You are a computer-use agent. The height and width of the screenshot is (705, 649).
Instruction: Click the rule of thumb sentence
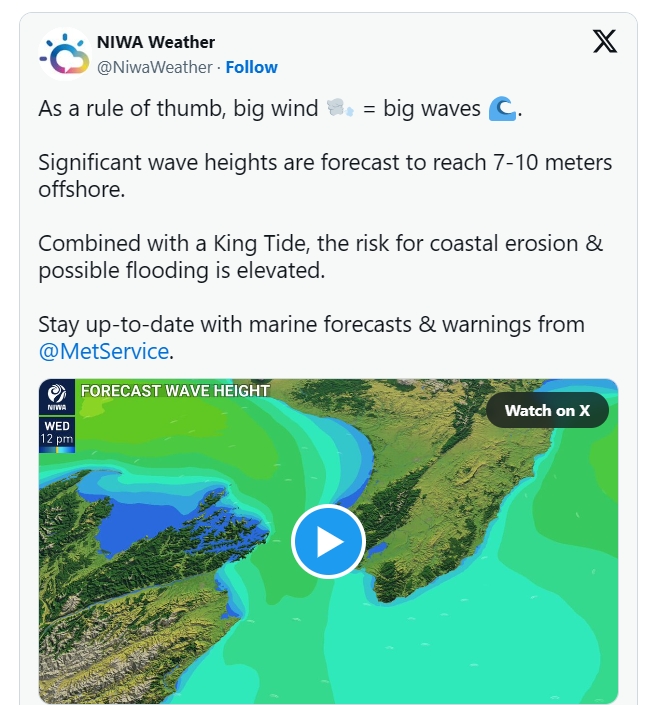pyautogui.click(x=280, y=109)
